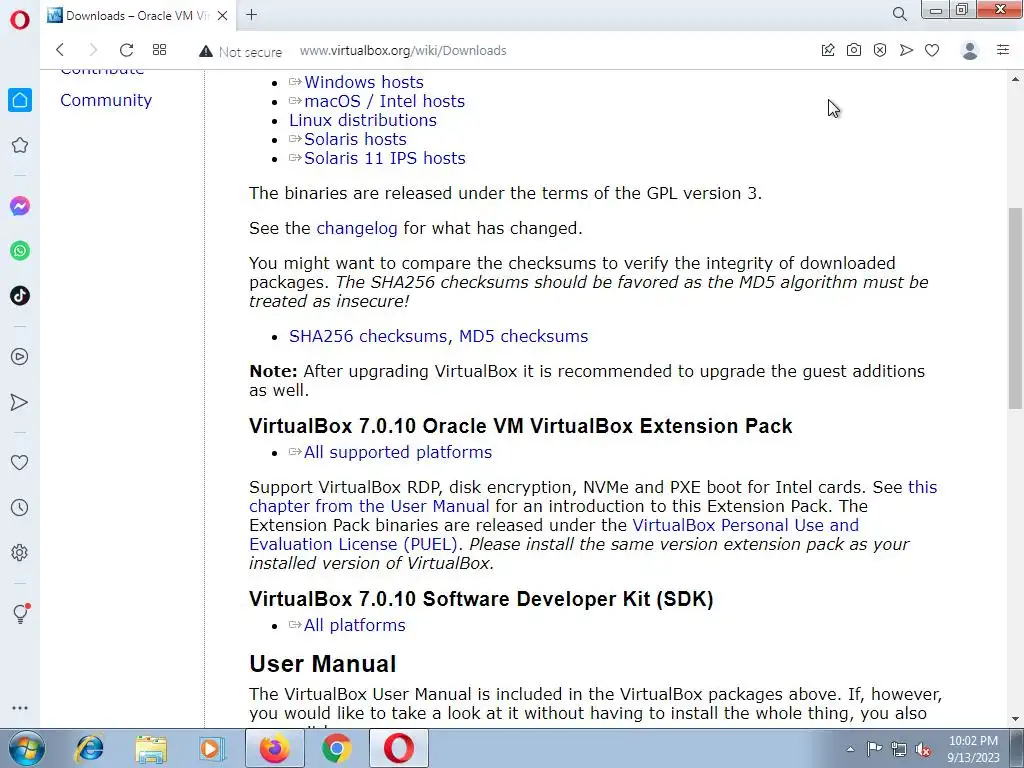Download Extension Pack All supported platforms
The width and height of the screenshot is (1024, 768).
(398, 453)
